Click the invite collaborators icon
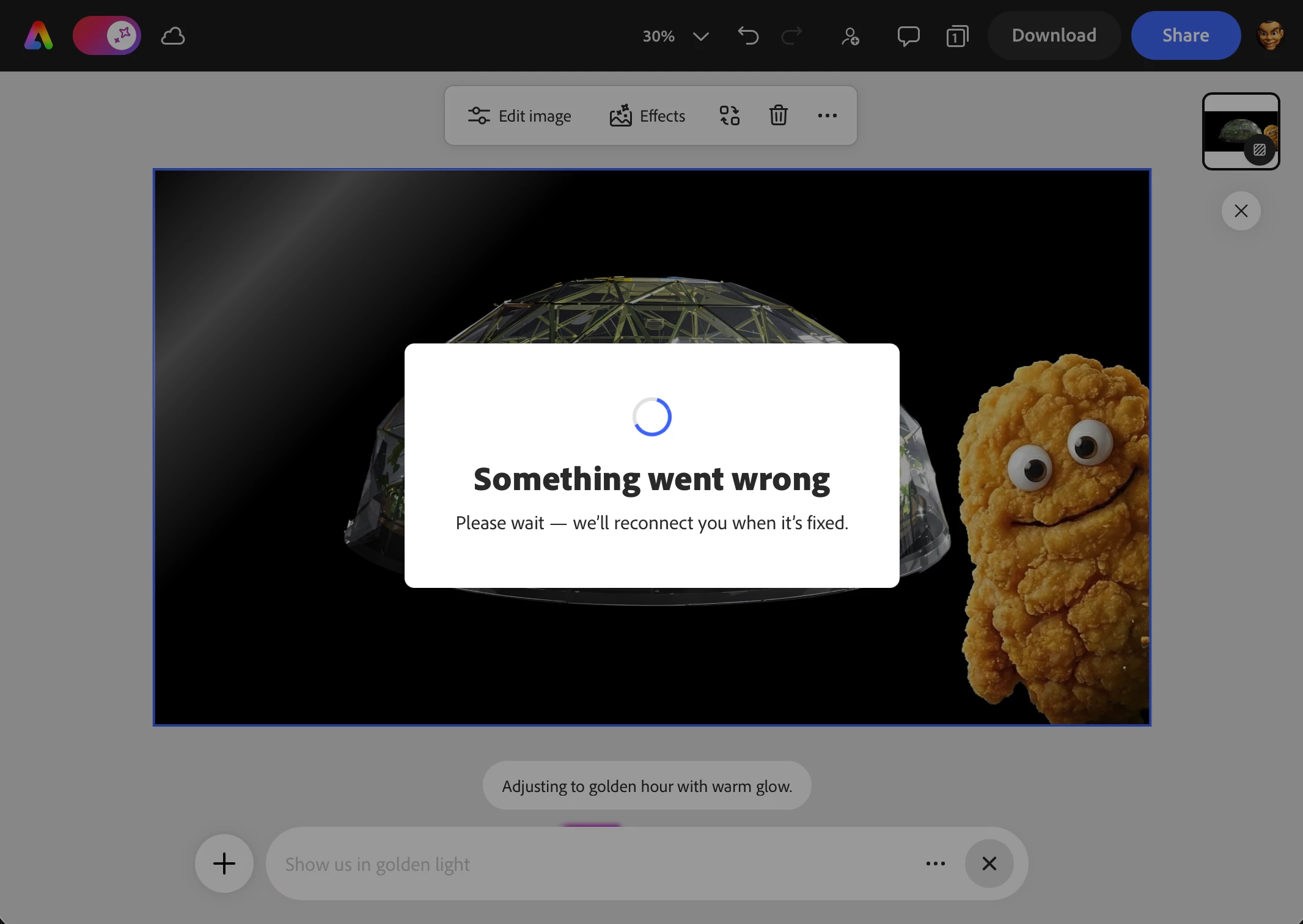Image resolution: width=1303 pixels, height=924 pixels. 850,36
